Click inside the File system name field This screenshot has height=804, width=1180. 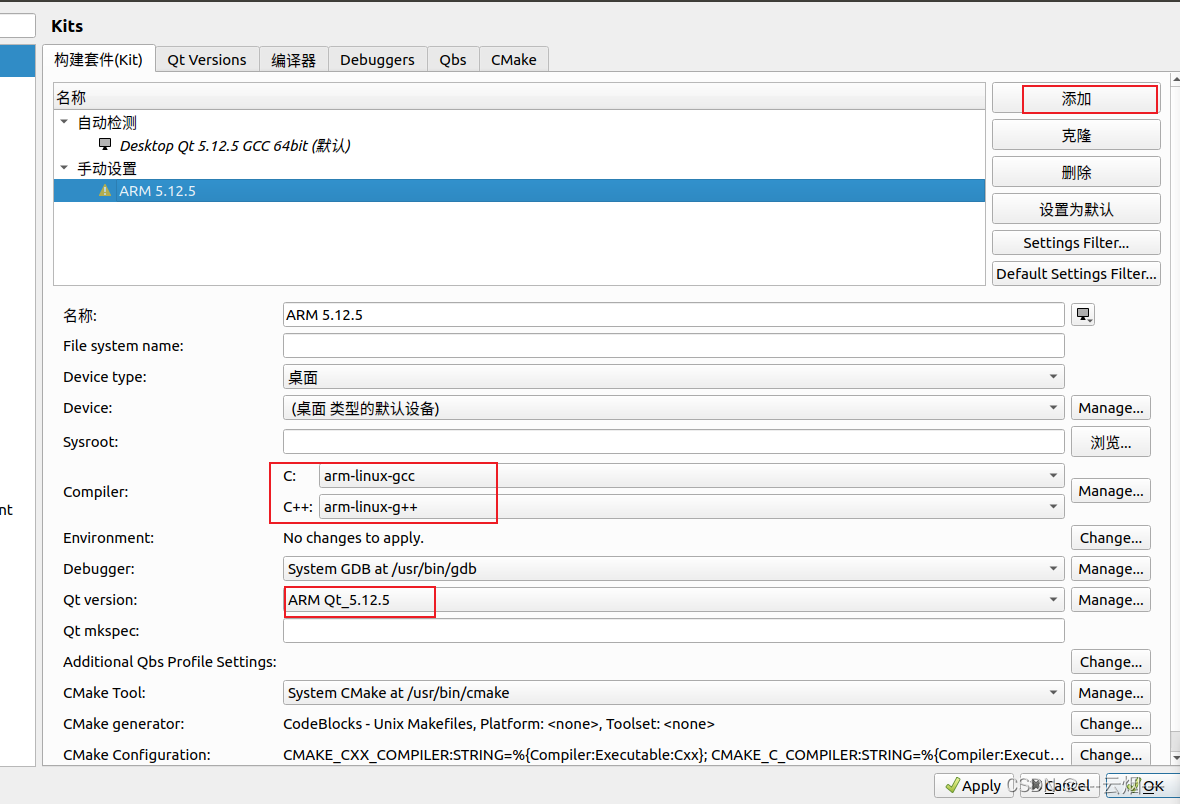click(x=670, y=345)
